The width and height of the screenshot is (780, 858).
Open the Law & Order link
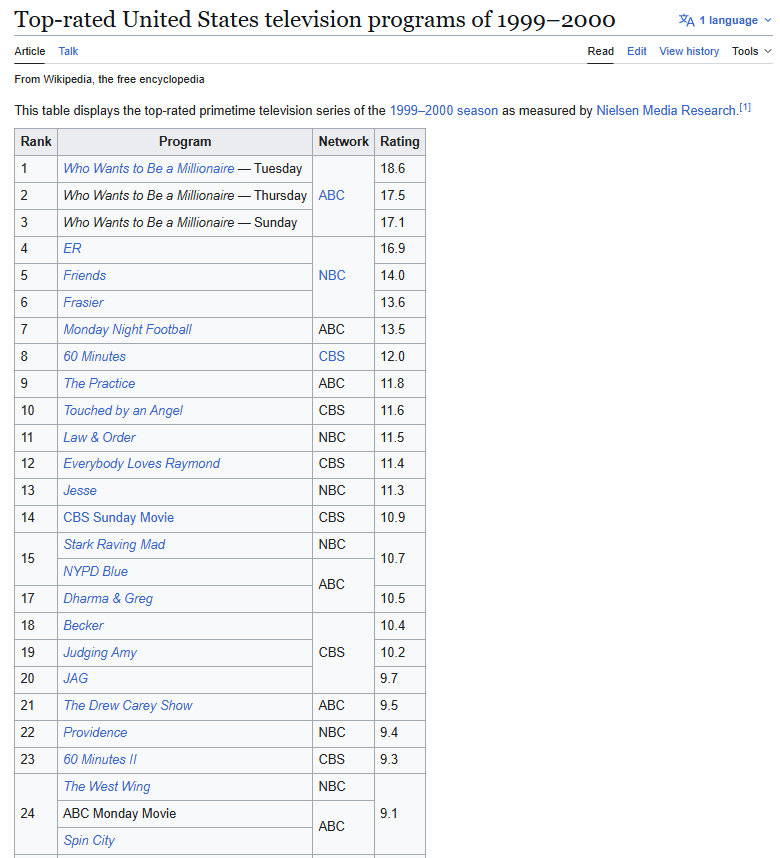[x=100, y=437]
